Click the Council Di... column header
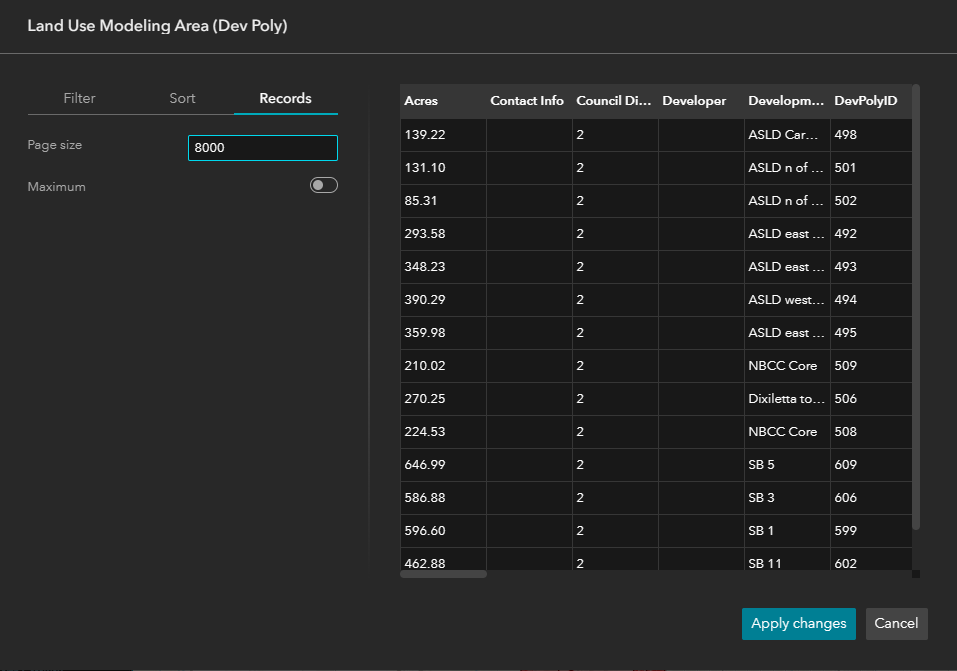Image resolution: width=957 pixels, height=671 pixels. [x=615, y=101]
